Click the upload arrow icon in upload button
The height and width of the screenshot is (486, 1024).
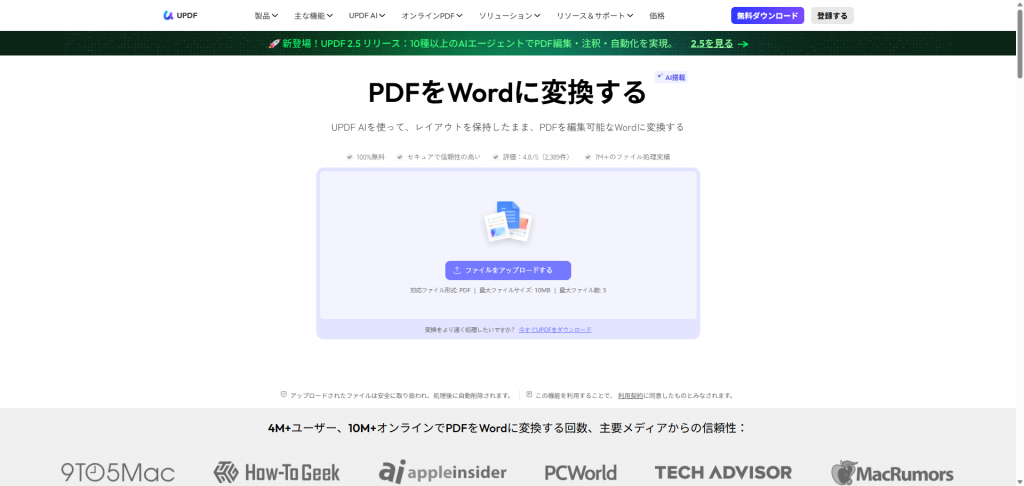tap(457, 270)
